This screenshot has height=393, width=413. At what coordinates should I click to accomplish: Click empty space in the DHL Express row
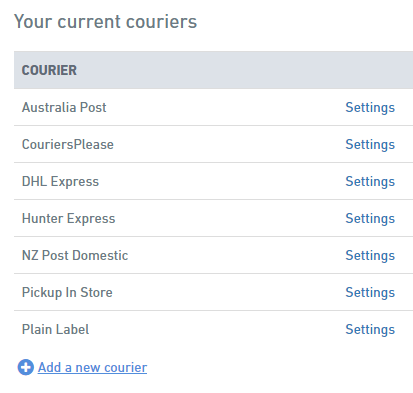(x=220, y=181)
